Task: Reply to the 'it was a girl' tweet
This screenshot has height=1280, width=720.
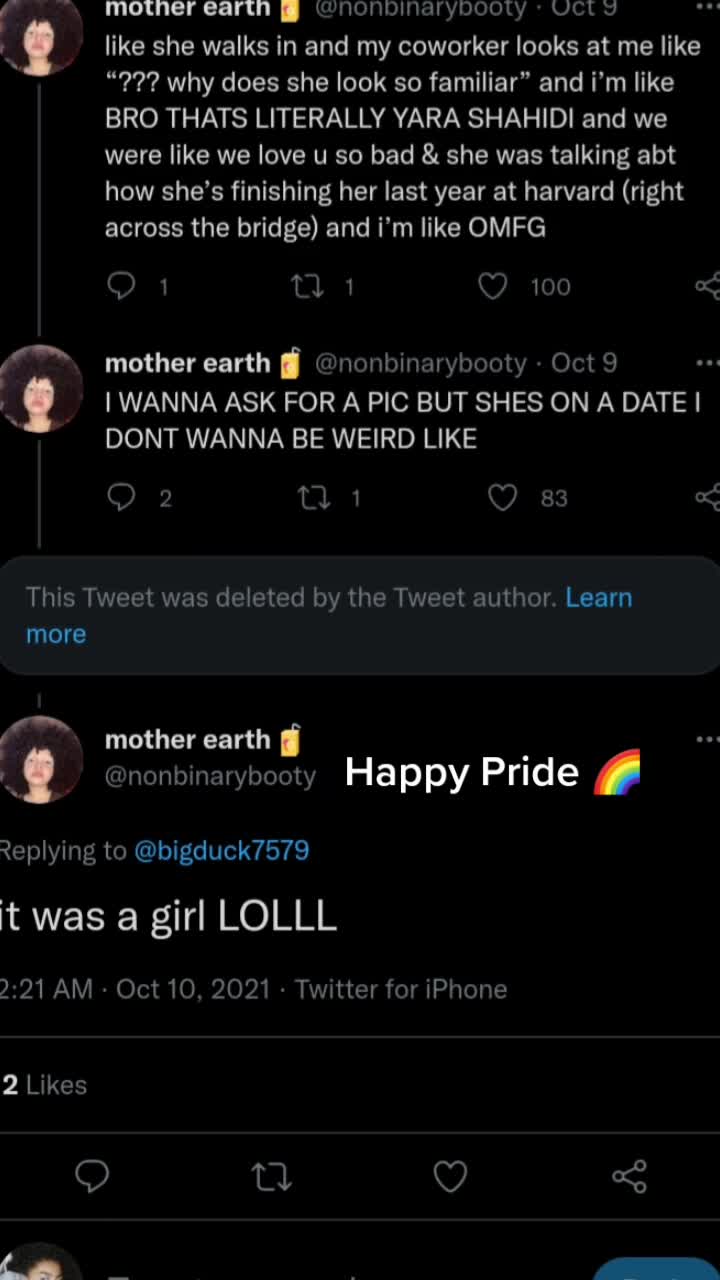Action: pos(92,1176)
